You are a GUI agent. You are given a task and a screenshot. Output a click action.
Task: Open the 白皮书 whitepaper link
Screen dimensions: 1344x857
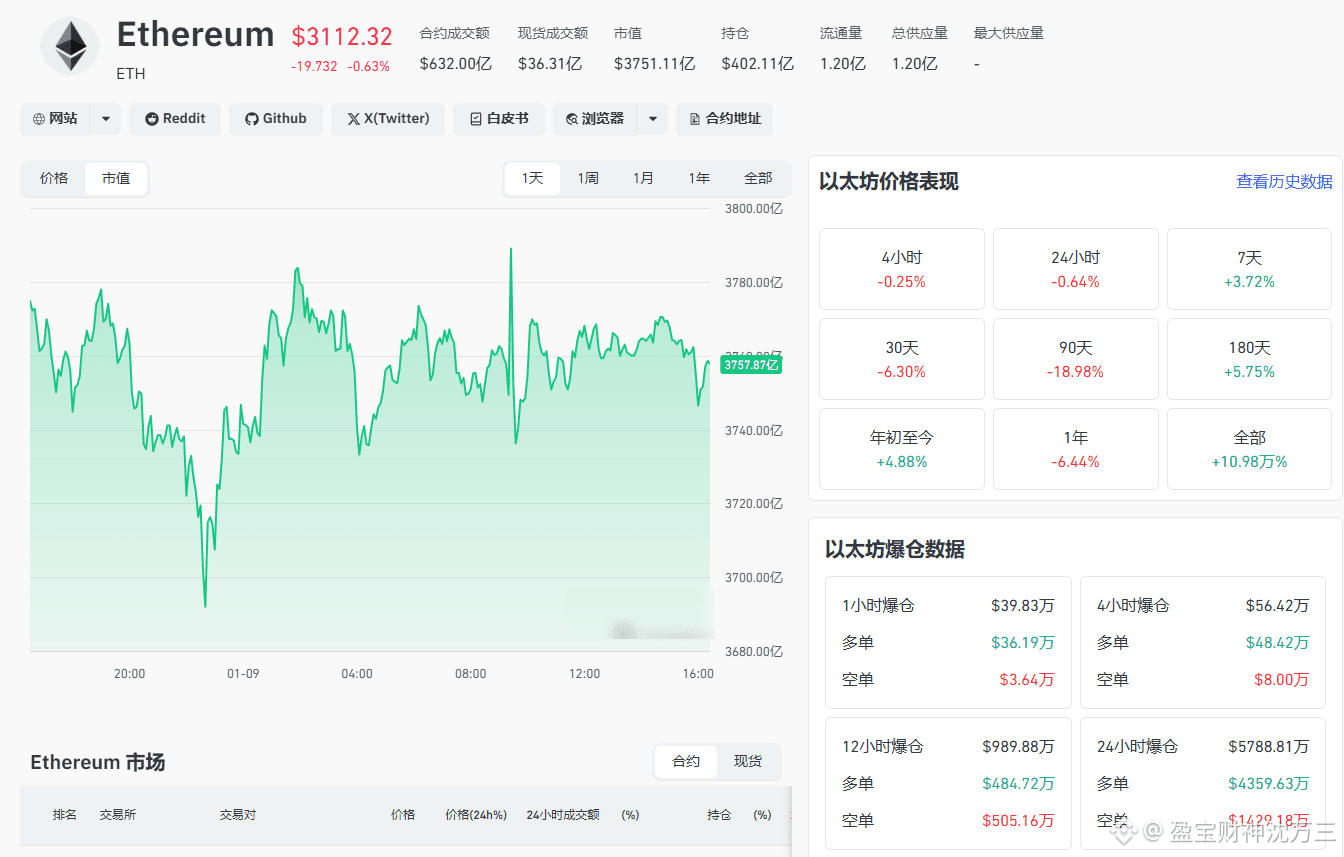pos(498,119)
